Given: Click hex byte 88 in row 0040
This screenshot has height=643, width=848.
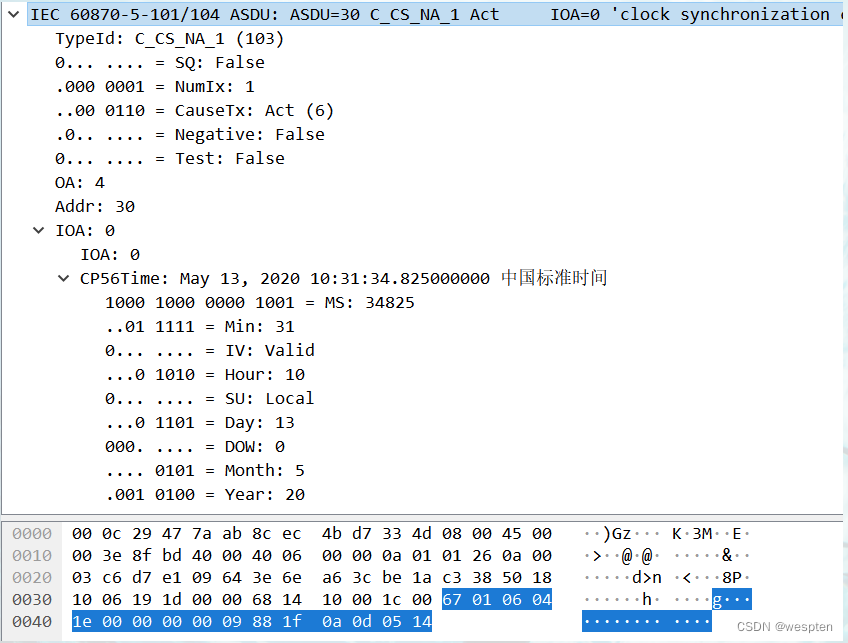Looking at the screenshot, I should pos(262,622).
